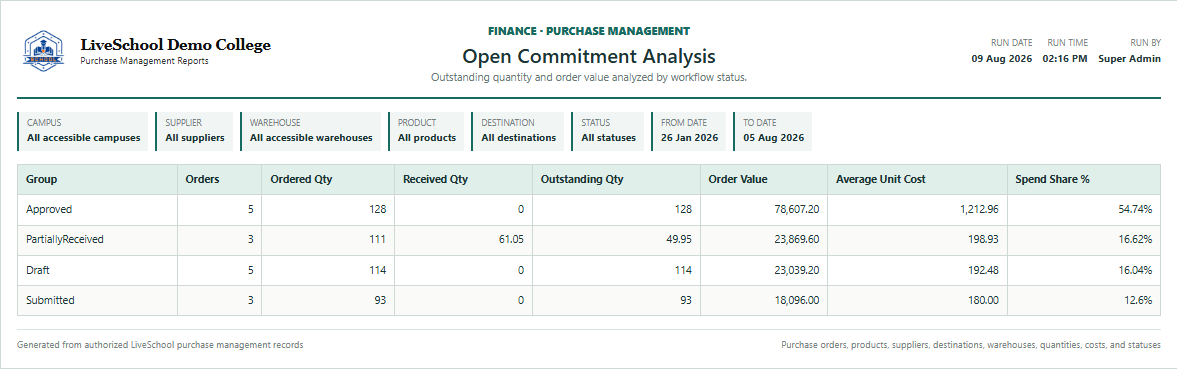Viewport: 1178px width, 370px height.
Task: Click the Run Date value 09 Aug 2026
Action: [x=1001, y=58]
